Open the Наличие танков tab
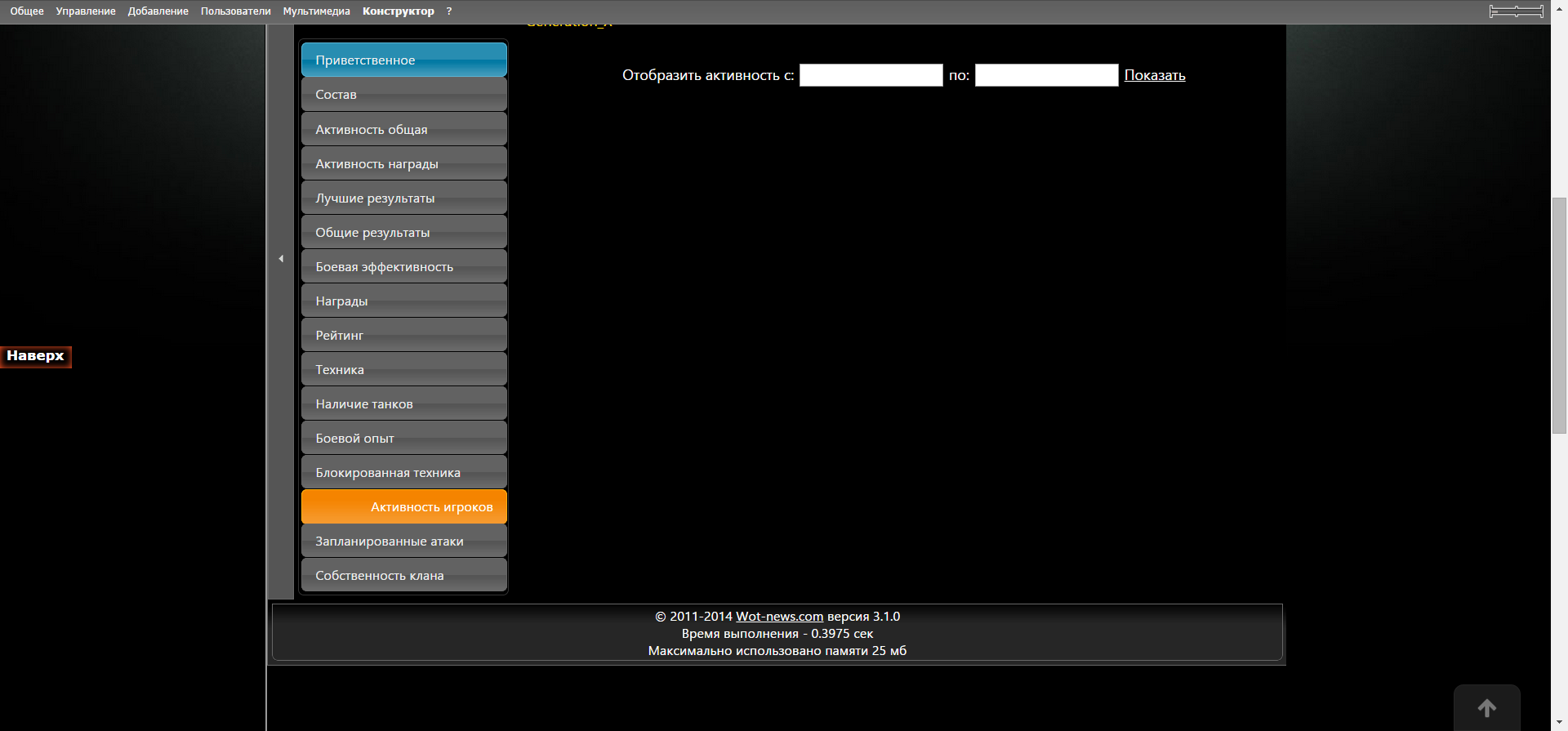The height and width of the screenshot is (731, 1568). click(x=403, y=404)
